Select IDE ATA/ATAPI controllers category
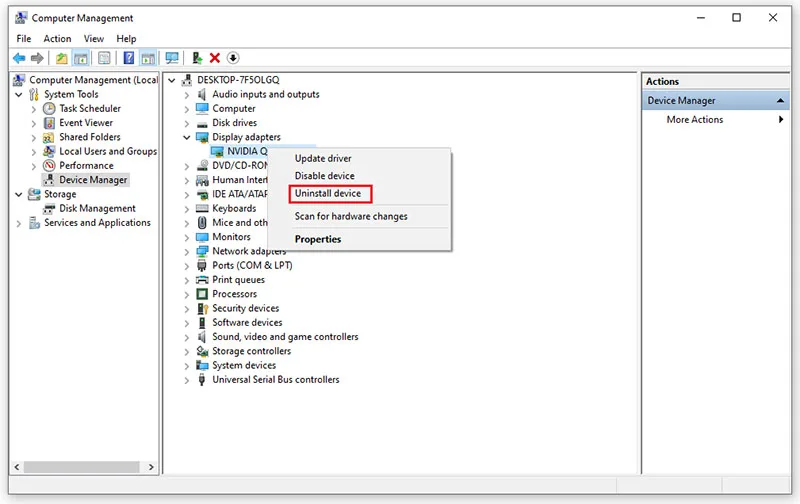This screenshot has width=800, height=504. click(x=240, y=194)
